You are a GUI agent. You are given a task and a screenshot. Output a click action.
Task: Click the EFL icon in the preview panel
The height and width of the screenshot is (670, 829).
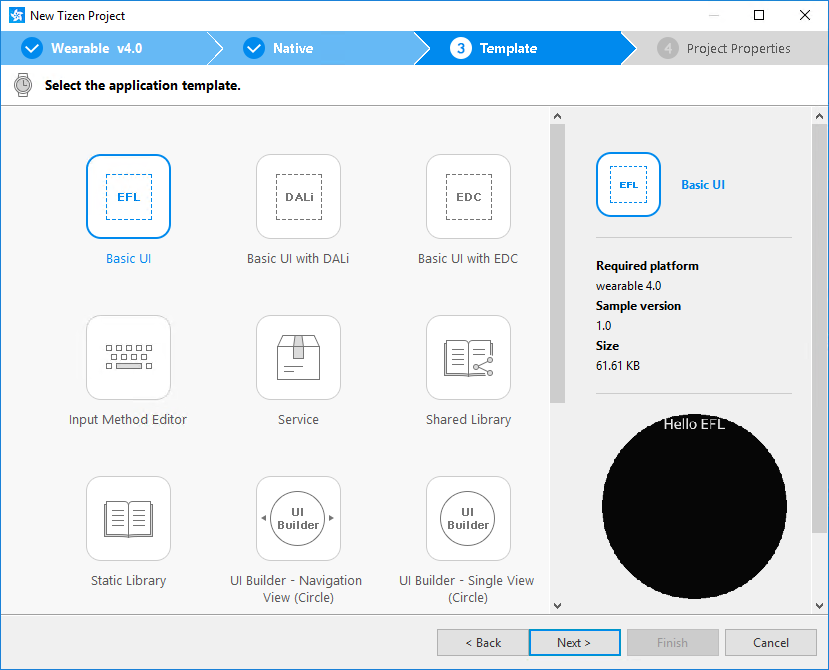tap(628, 184)
